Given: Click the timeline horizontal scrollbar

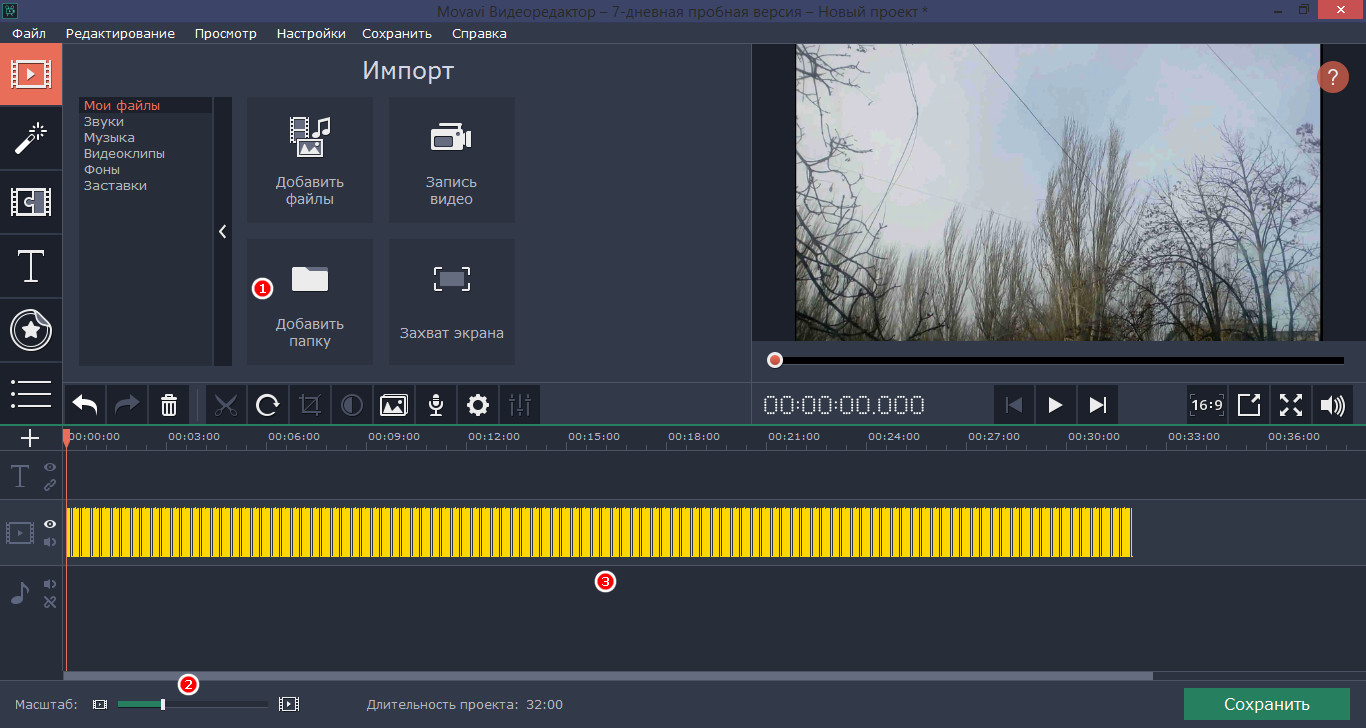Looking at the screenshot, I should tap(608, 676).
